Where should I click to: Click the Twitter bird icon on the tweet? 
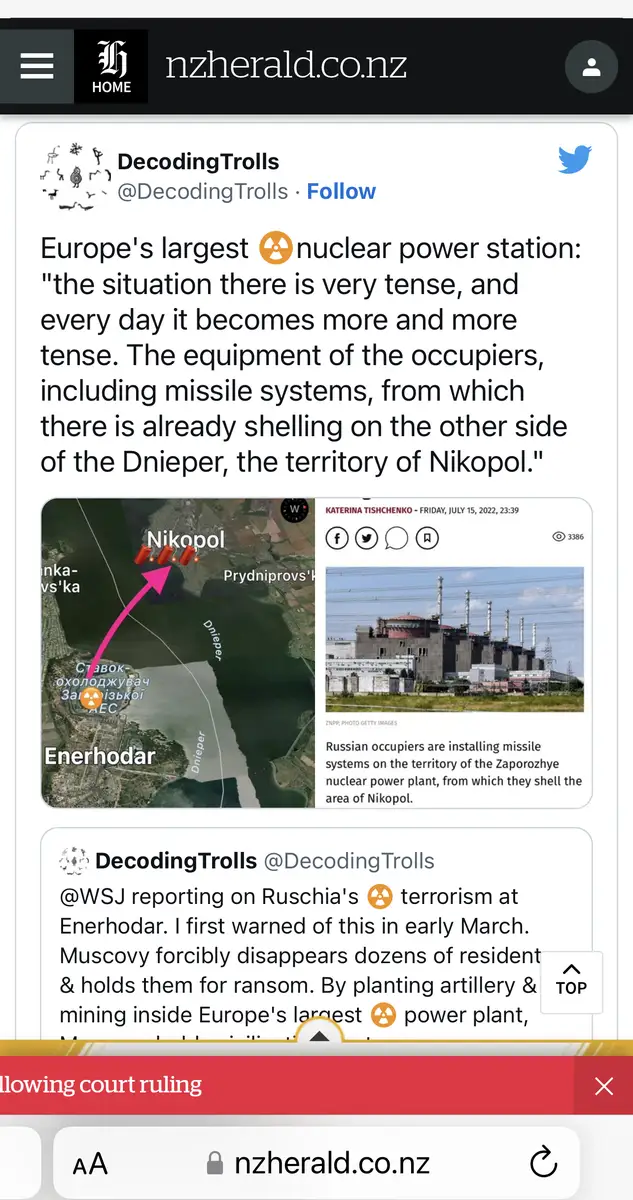(x=575, y=161)
